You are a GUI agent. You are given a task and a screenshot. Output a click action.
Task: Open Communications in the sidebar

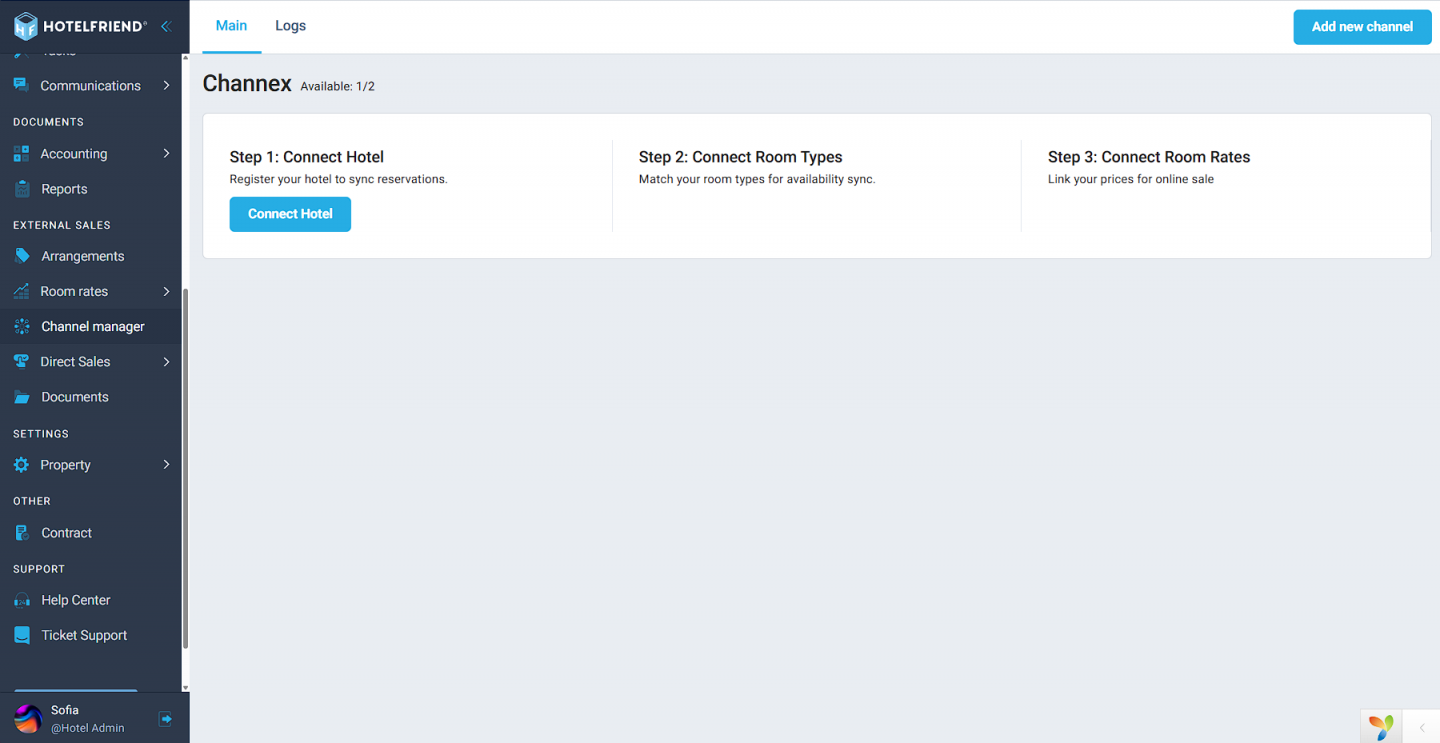pos(91,86)
